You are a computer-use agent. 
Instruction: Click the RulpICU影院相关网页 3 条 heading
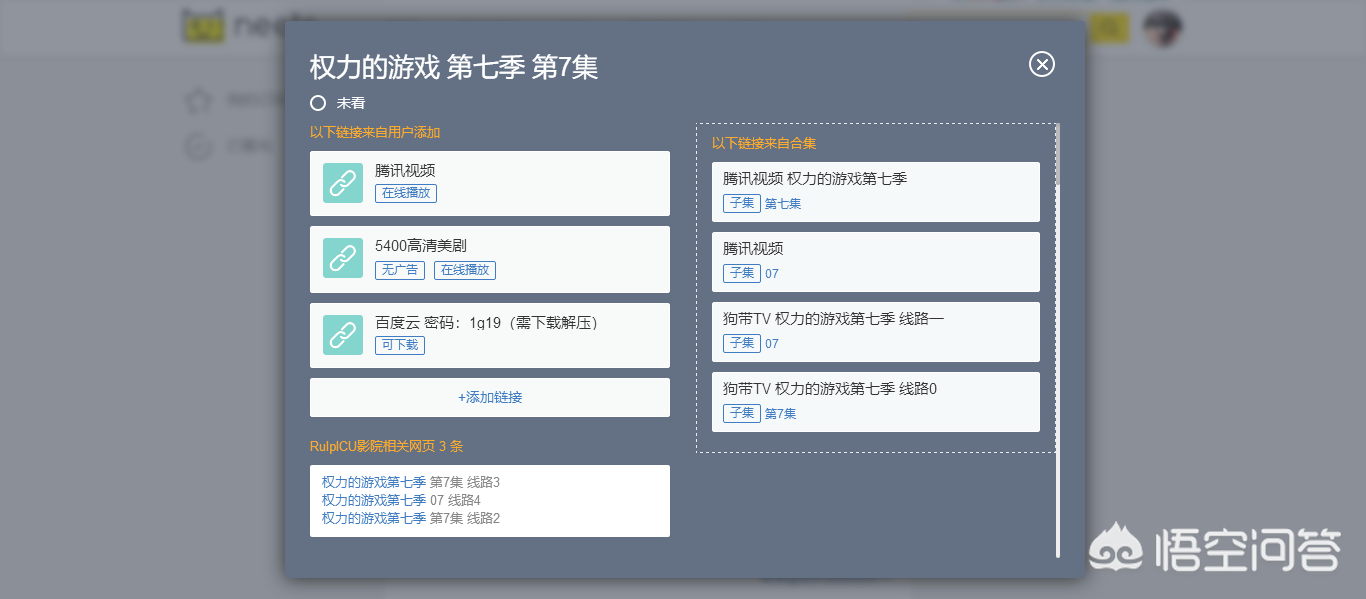(x=387, y=446)
